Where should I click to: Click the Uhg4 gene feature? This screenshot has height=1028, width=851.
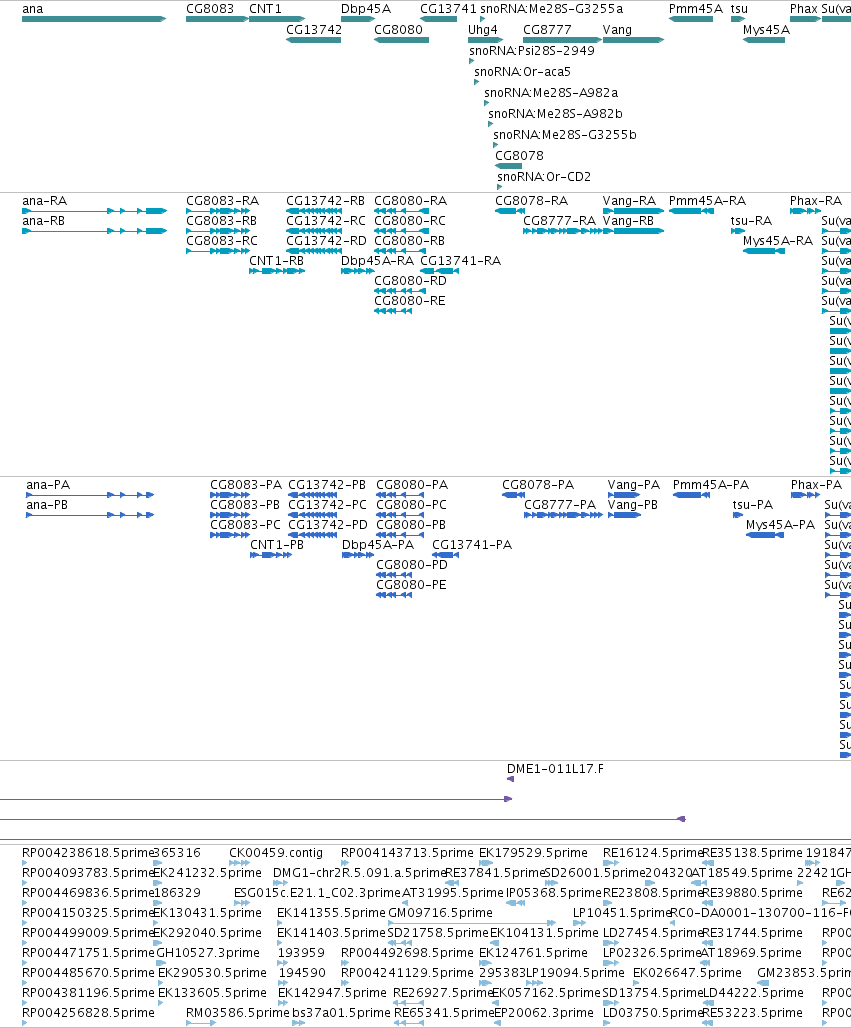485,40
